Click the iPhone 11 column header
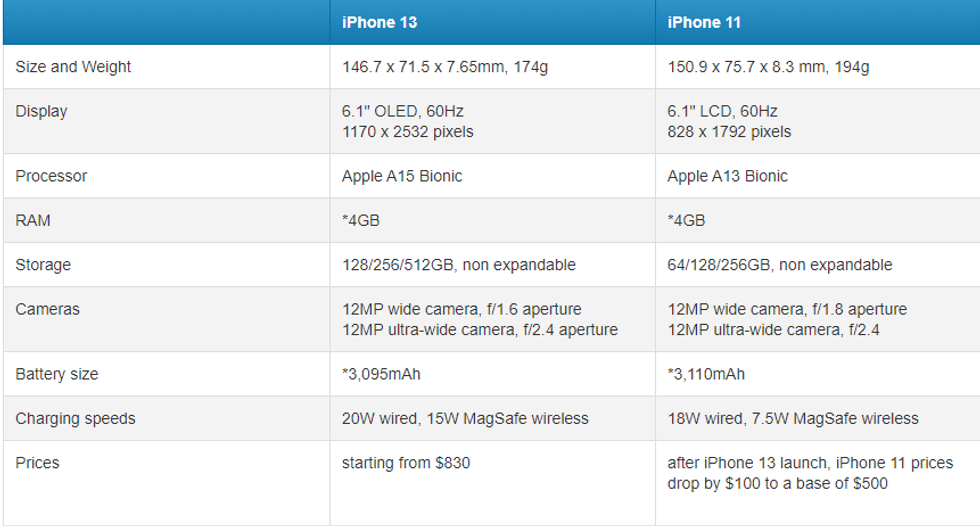 click(705, 22)
